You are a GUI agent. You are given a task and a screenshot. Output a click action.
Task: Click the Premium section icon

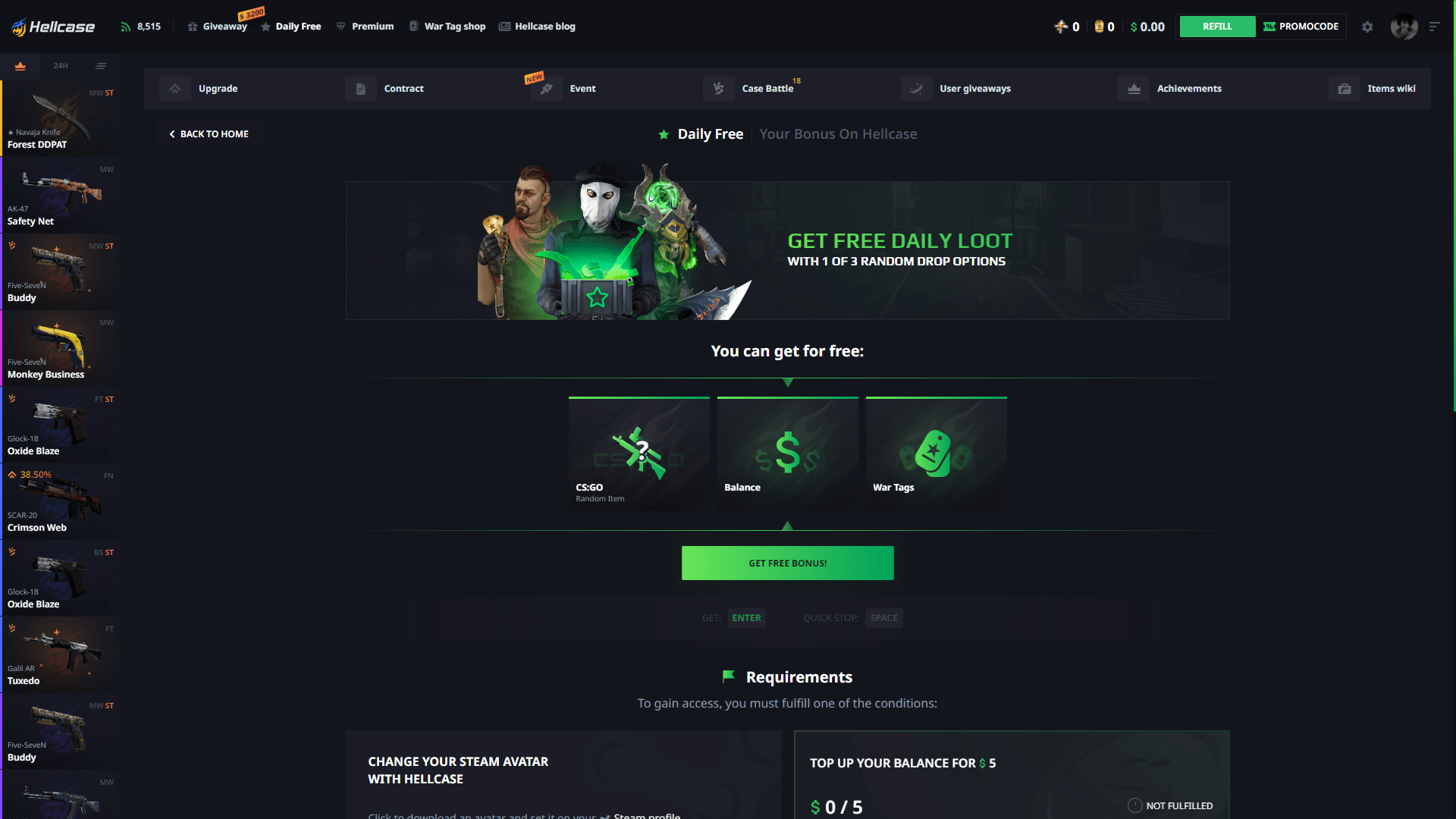340,25
